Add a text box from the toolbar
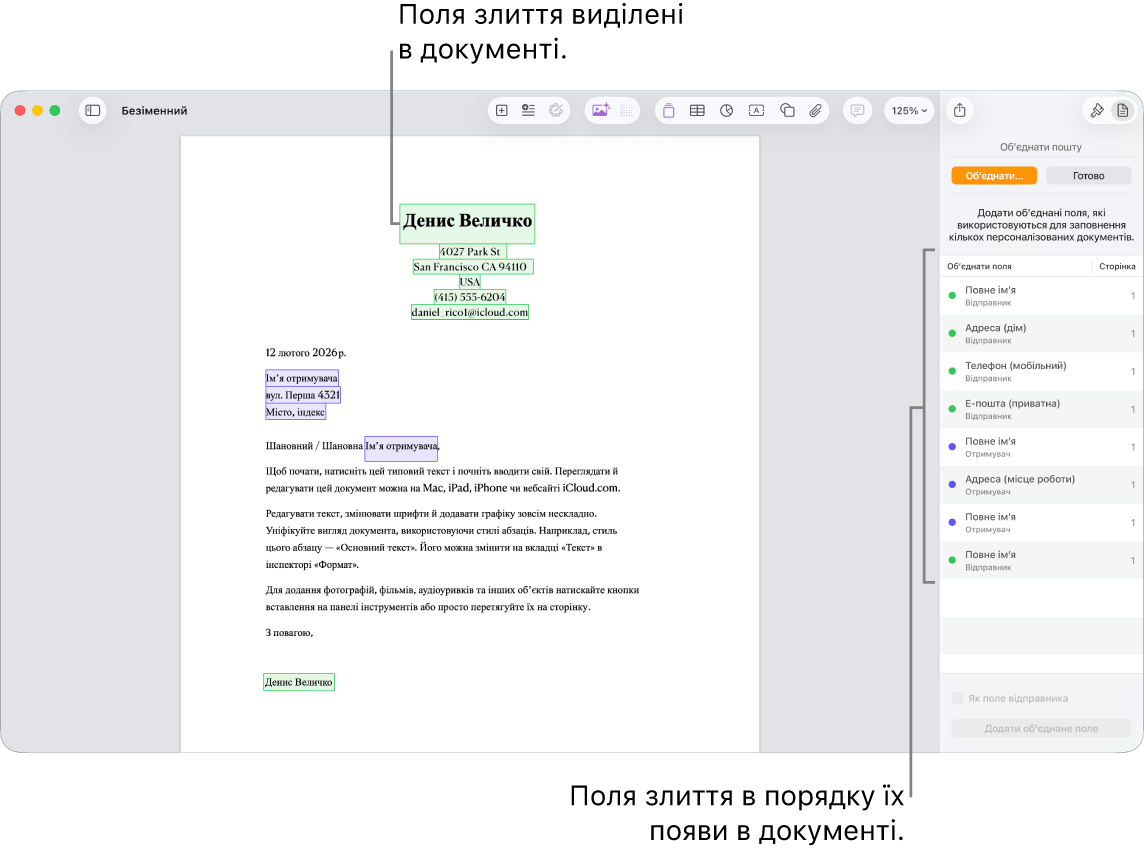This screenshot has height=851, width=1144. [x=757, y=110]
